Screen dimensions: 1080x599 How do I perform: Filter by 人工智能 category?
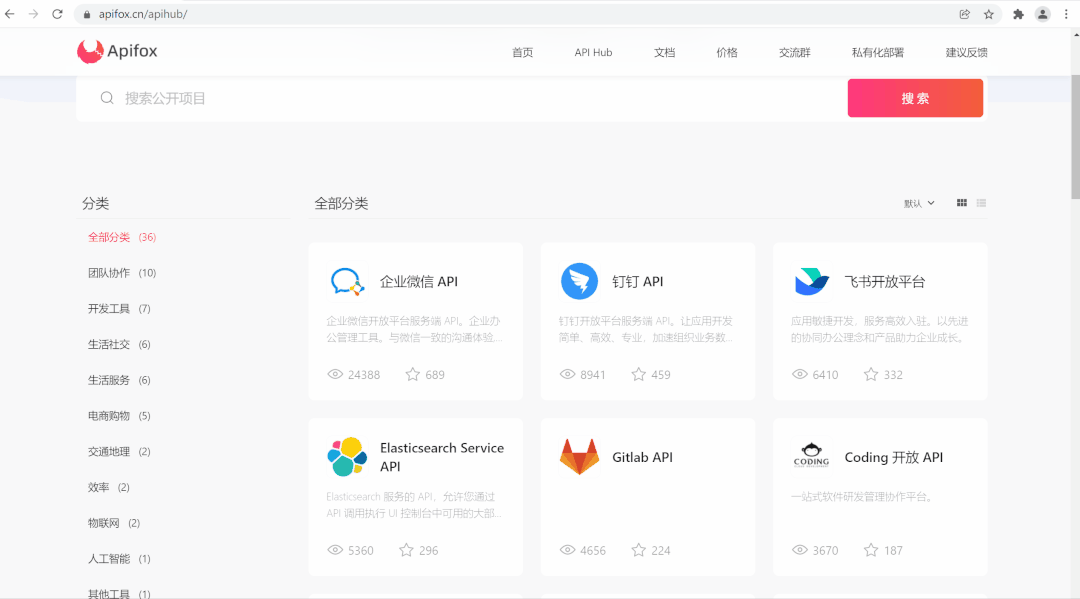tap(119, 559)
